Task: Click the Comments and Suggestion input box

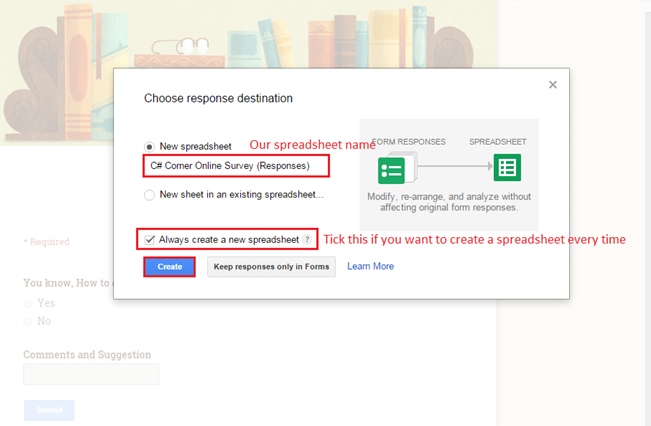Action: pyautogui.click(x=91, y=374)
